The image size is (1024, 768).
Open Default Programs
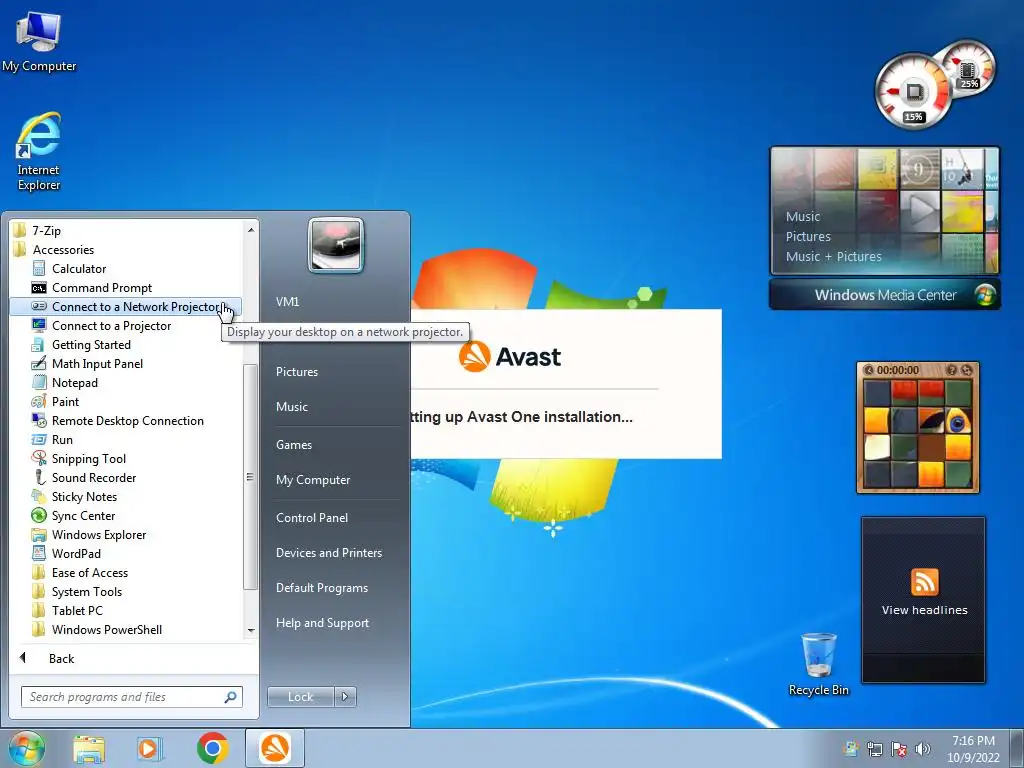pos(321,588)
